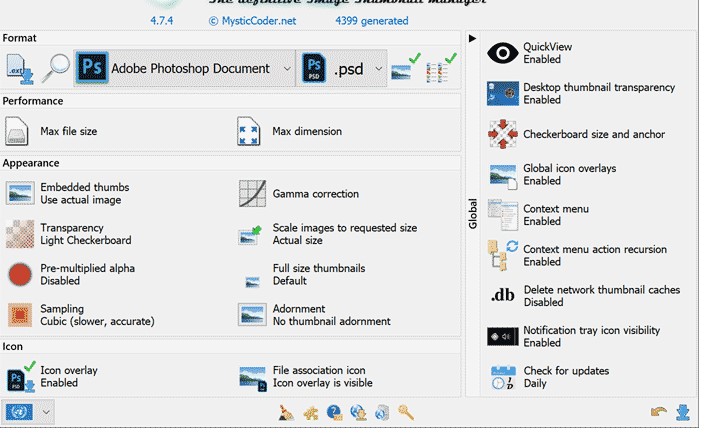Click File association icon overlay visible label

(322, 383)
